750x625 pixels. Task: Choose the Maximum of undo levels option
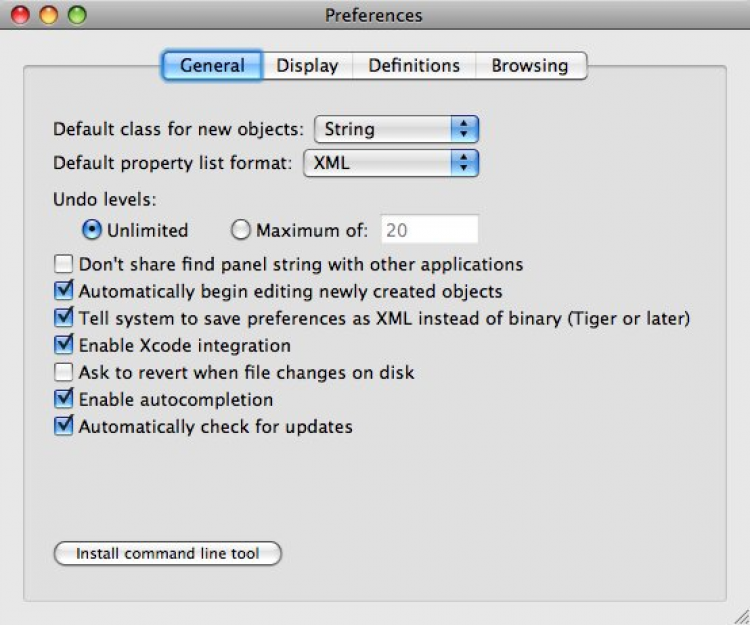click(240, 230)
